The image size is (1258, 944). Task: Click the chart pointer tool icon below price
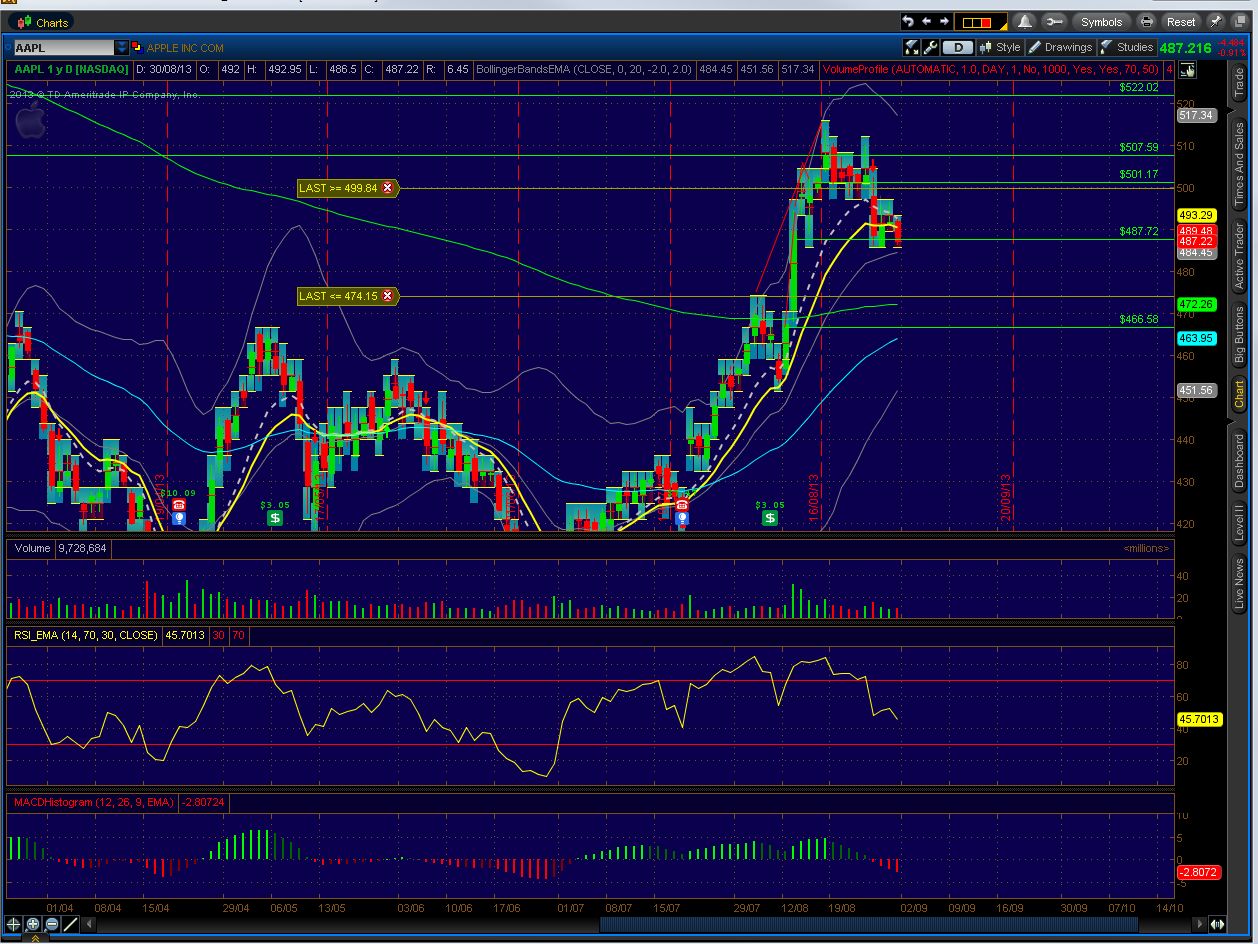point(1188,69)
